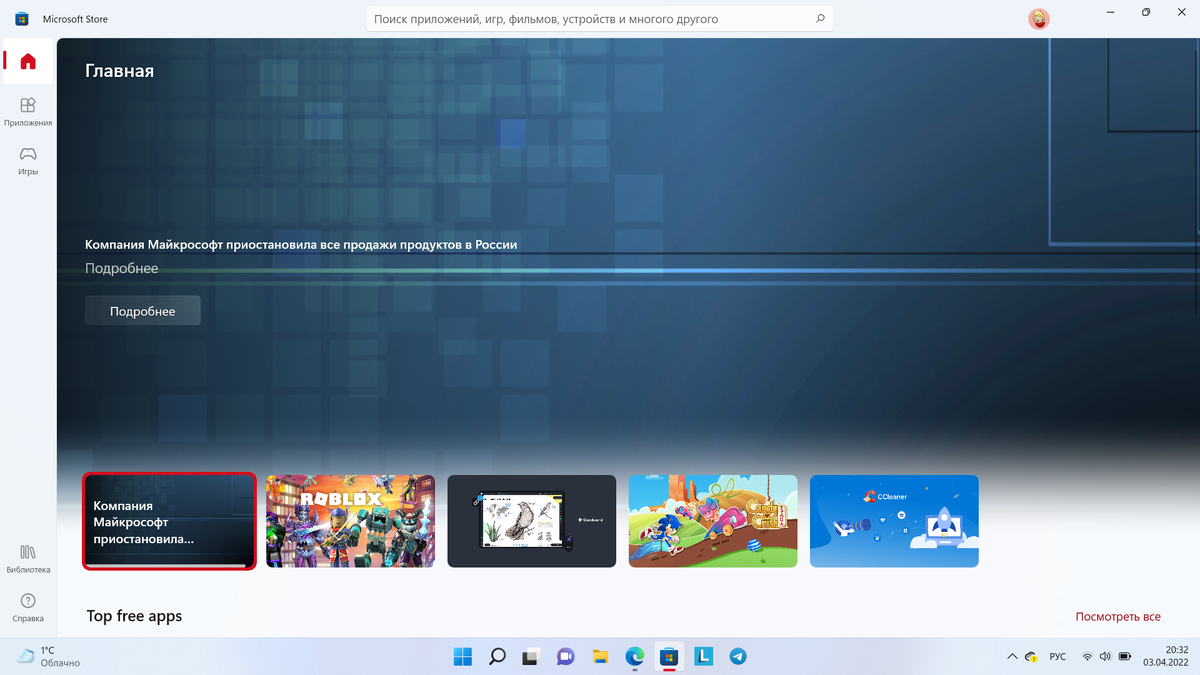Open the Home (Главная) sidebar tab
1200x675 pixels.
pyautogui.click(x=28, y=62)
